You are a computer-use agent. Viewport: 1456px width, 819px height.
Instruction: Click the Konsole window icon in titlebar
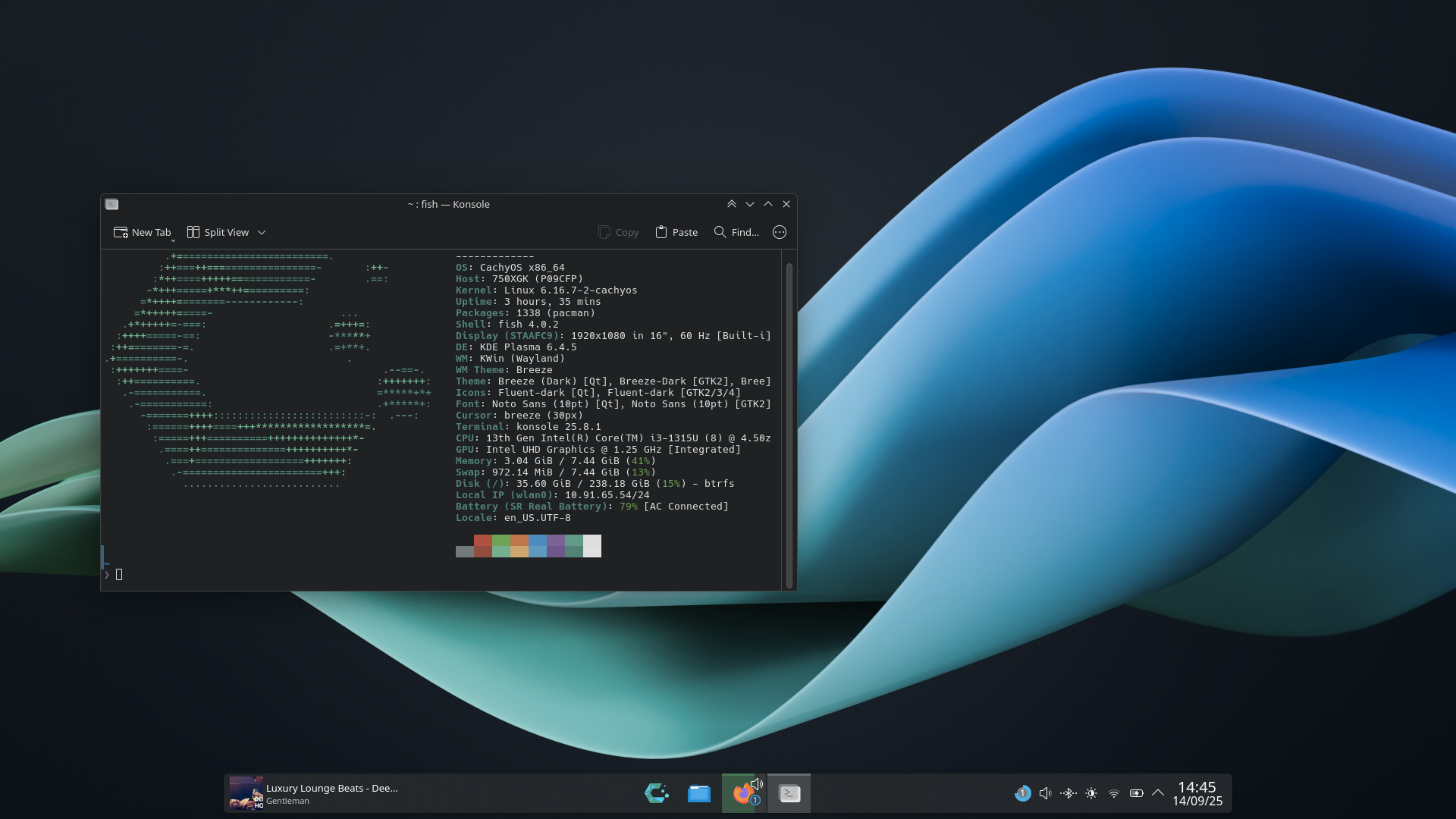(x=112, y=204)
